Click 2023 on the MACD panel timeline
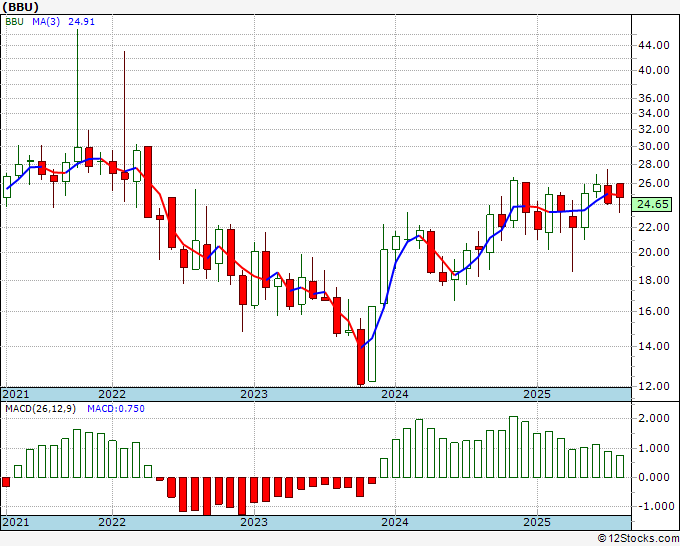This screenshot has height=546, width=680. (x=254, y=522)
